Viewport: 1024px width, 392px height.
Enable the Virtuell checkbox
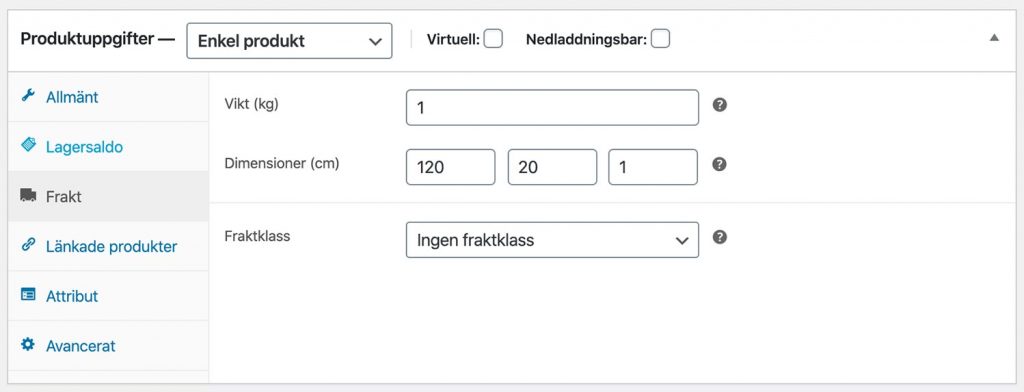click(493, 39)
